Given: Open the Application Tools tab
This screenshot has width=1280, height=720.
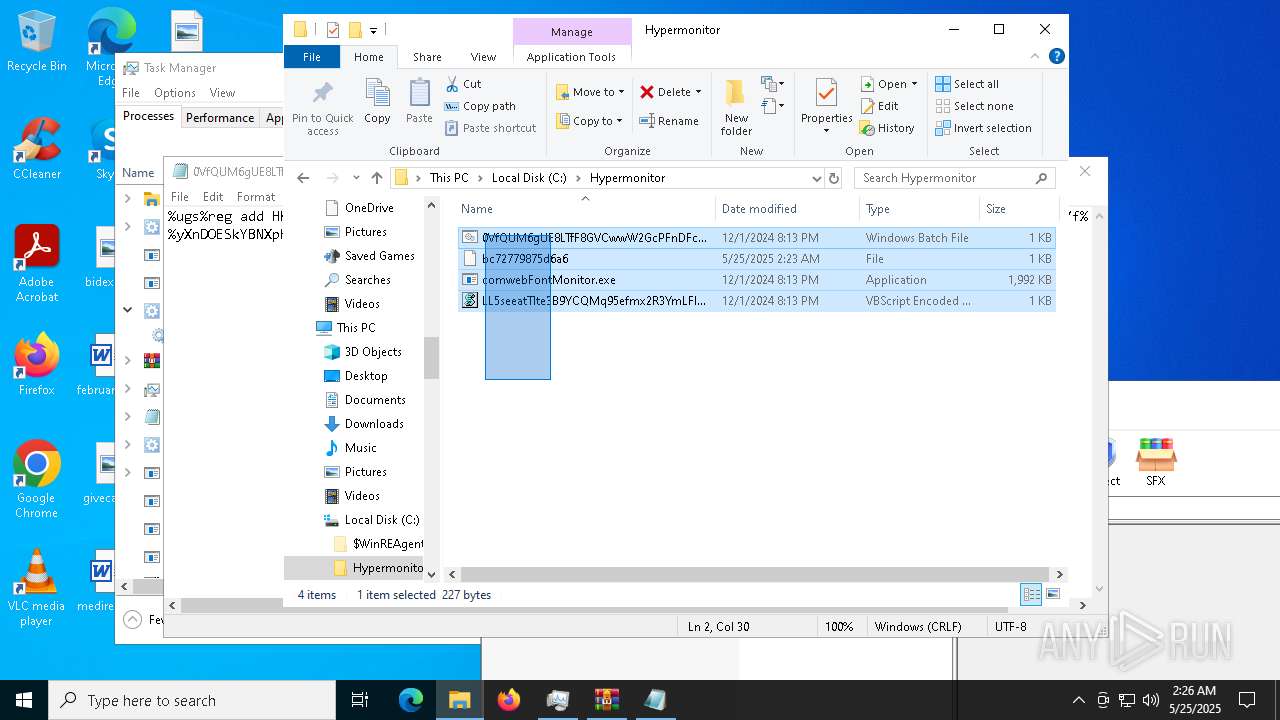Looking at the screenshot, I should click(571, 57).
